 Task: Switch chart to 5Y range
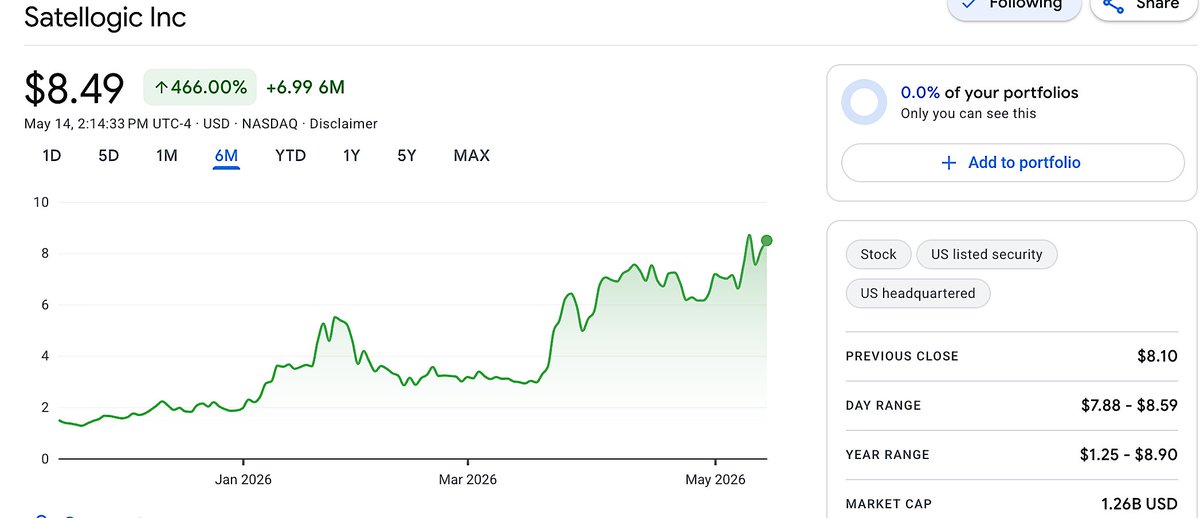point(406,156)
